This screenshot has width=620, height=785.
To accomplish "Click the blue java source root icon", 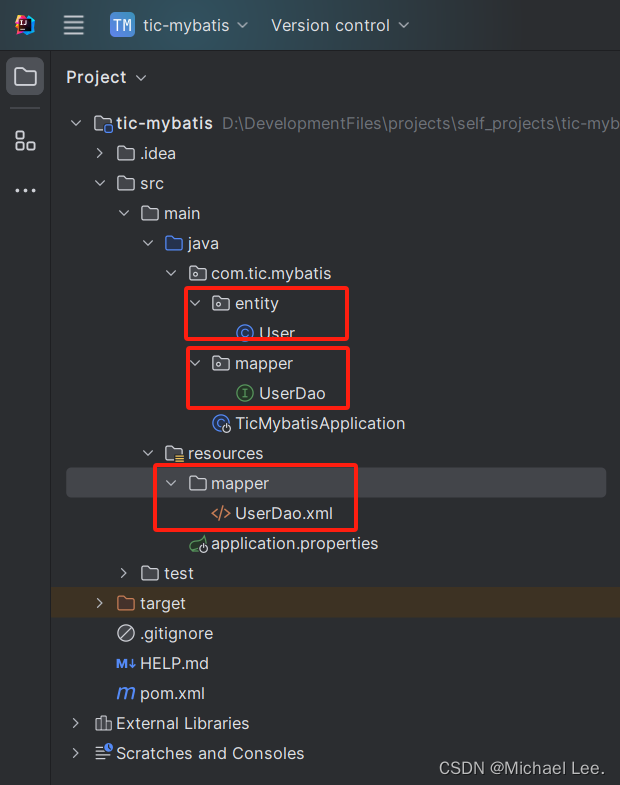I will (x=174, y=243).
